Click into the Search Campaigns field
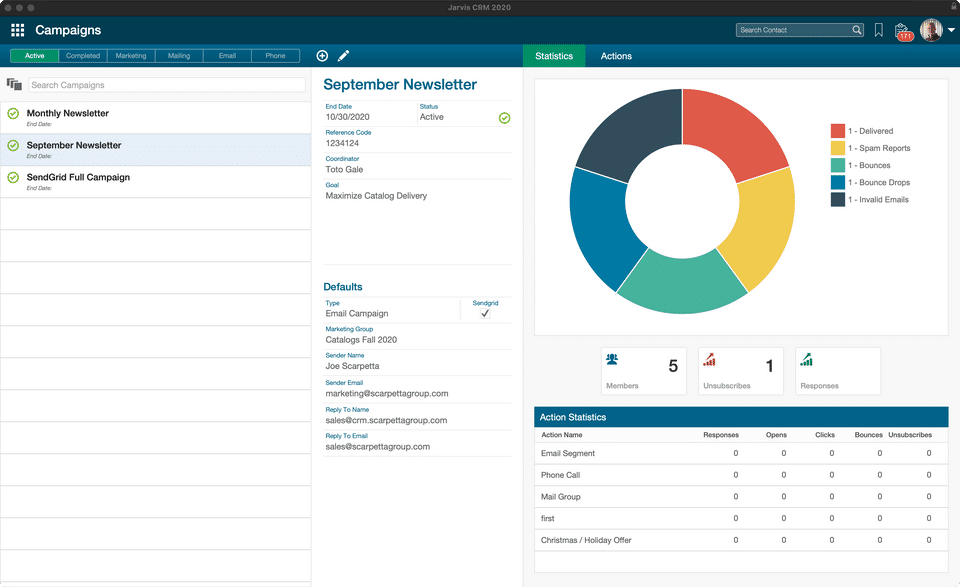This screenshot has width=960, height=587. click(x=166, y=85)
